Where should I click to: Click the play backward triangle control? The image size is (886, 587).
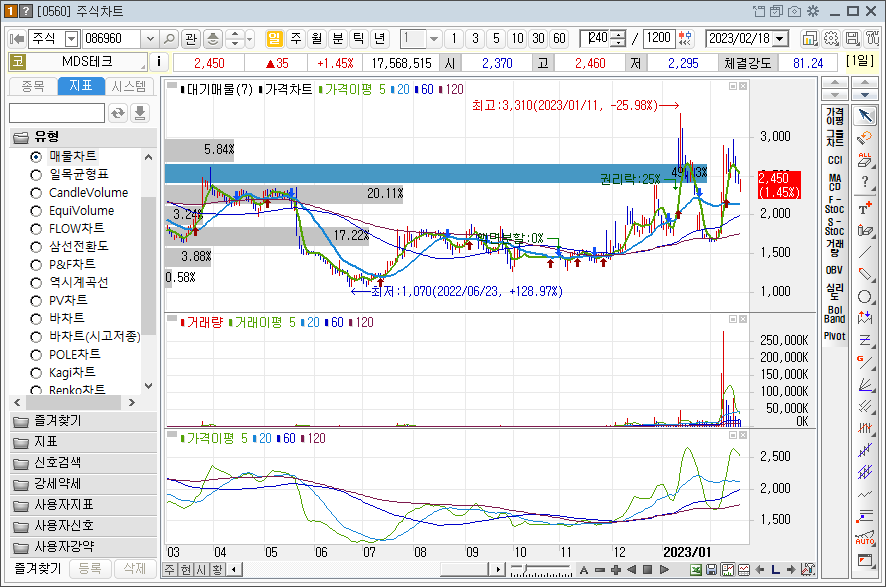632,569
